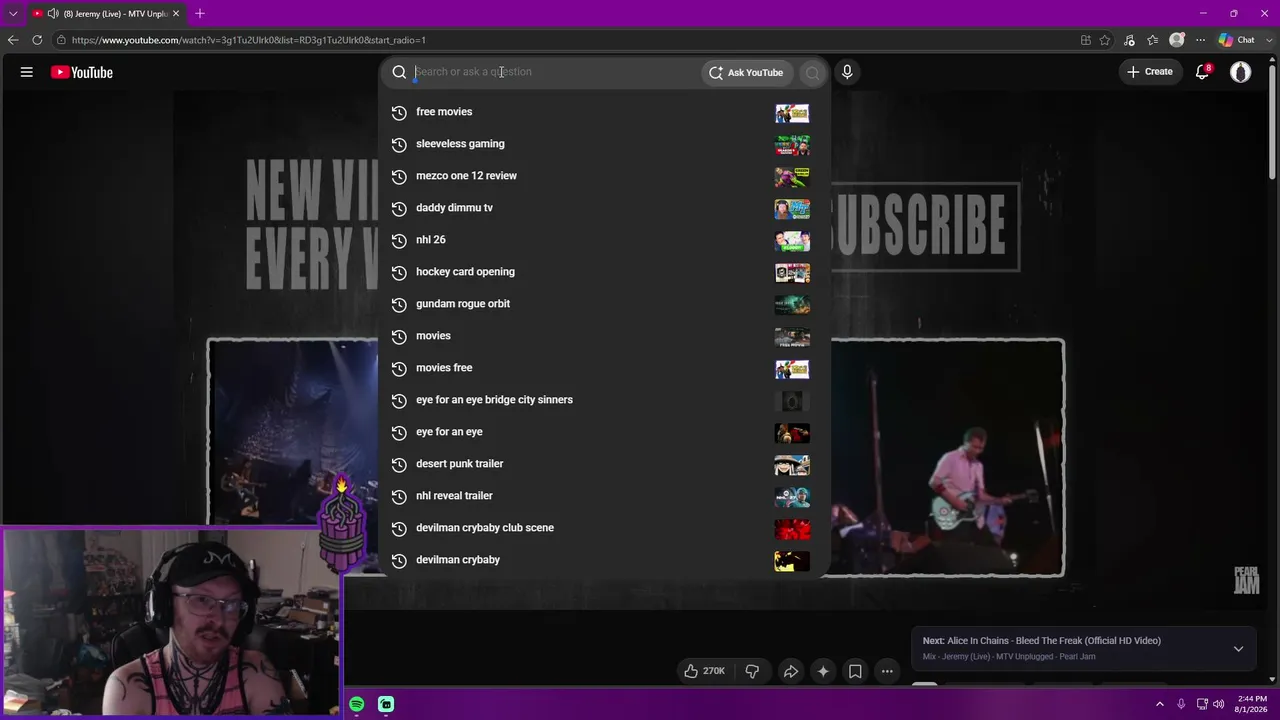The image size is (1280, 720).
Task: Choose the "gundam rogue orbit" suggestion
Action: tap(604, 304)
